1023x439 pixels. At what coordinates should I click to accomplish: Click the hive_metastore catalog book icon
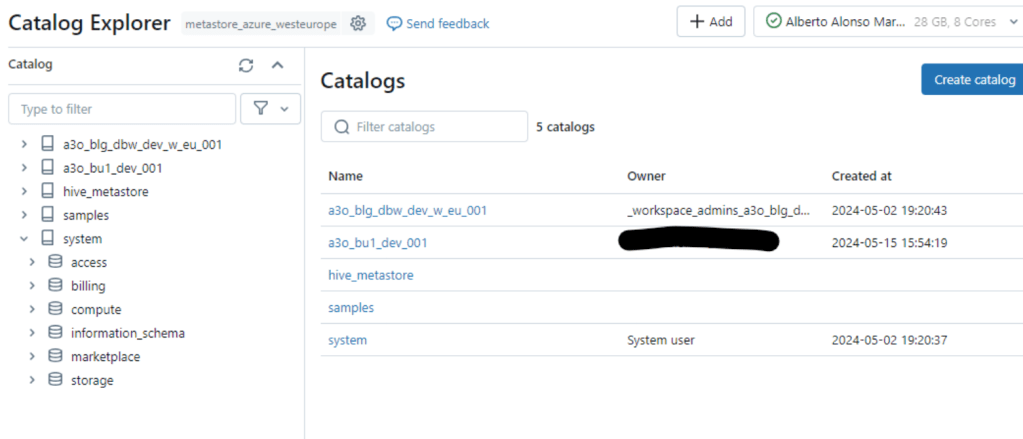pyautogui.click(x=48, y=191)
